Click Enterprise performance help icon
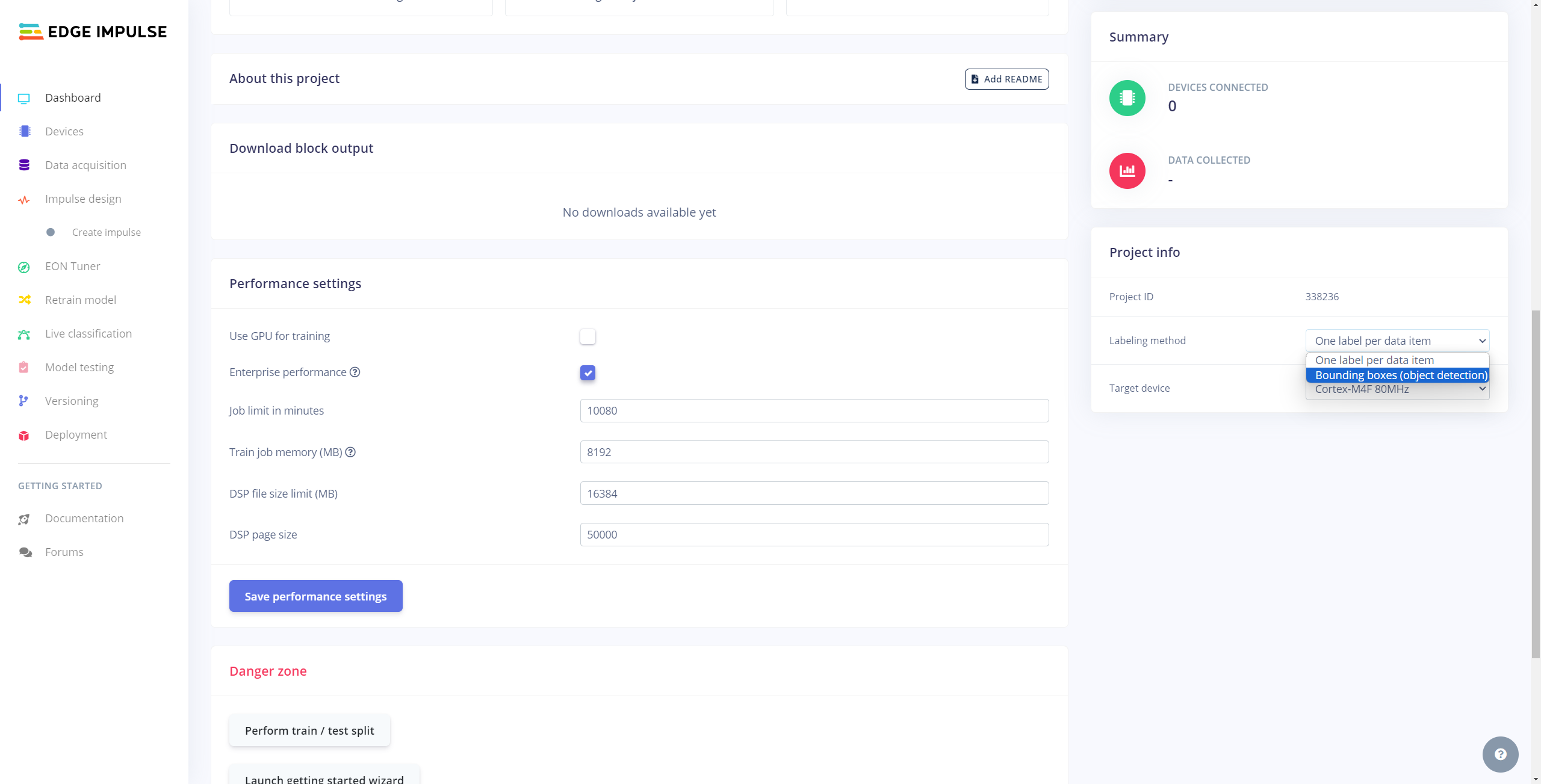 coord(355,372)
